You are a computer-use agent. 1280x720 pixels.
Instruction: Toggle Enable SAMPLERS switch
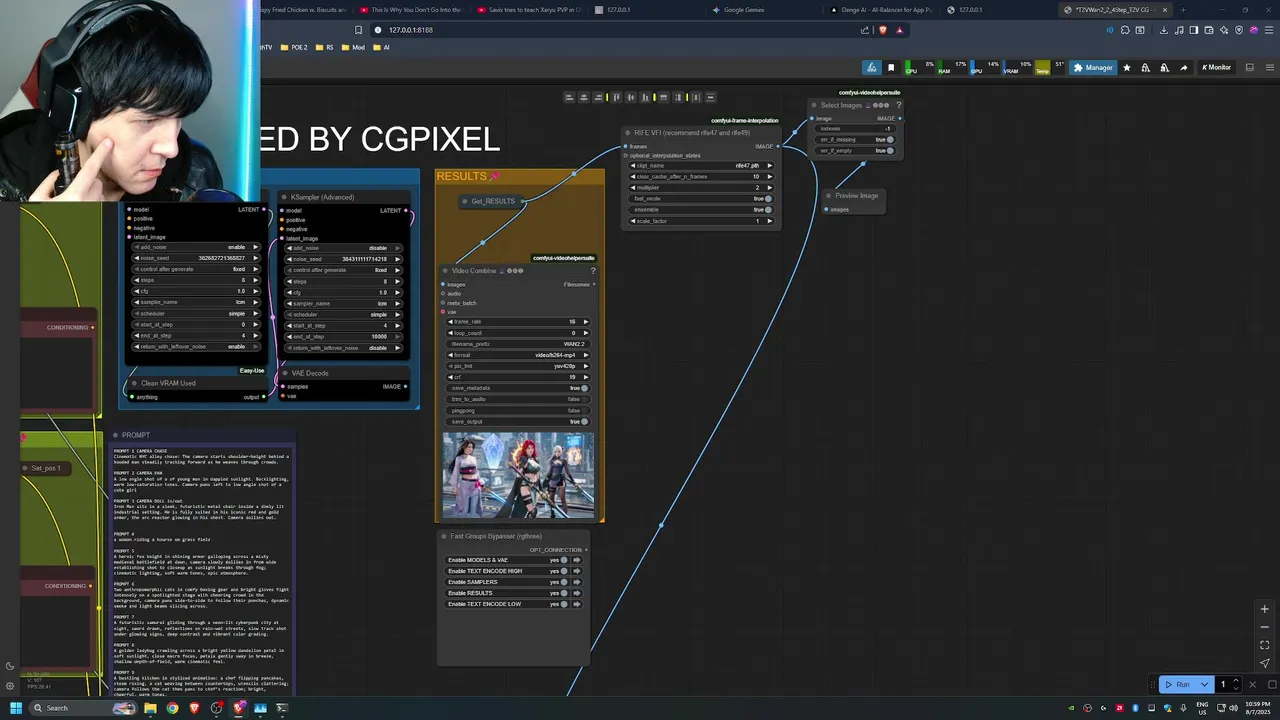click(564, 582)
